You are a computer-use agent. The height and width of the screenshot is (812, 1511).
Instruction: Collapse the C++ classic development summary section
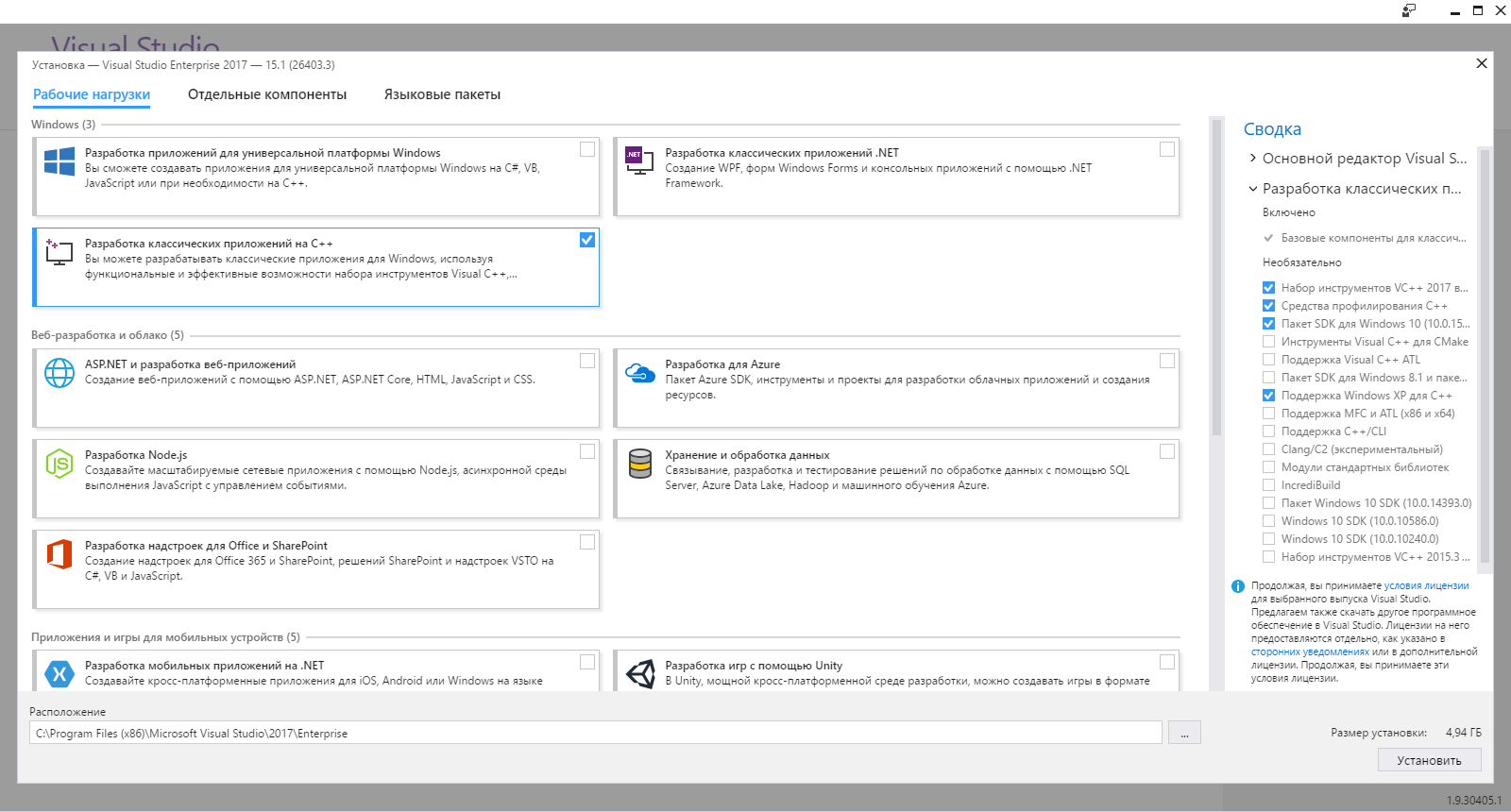pos(1253,189)
